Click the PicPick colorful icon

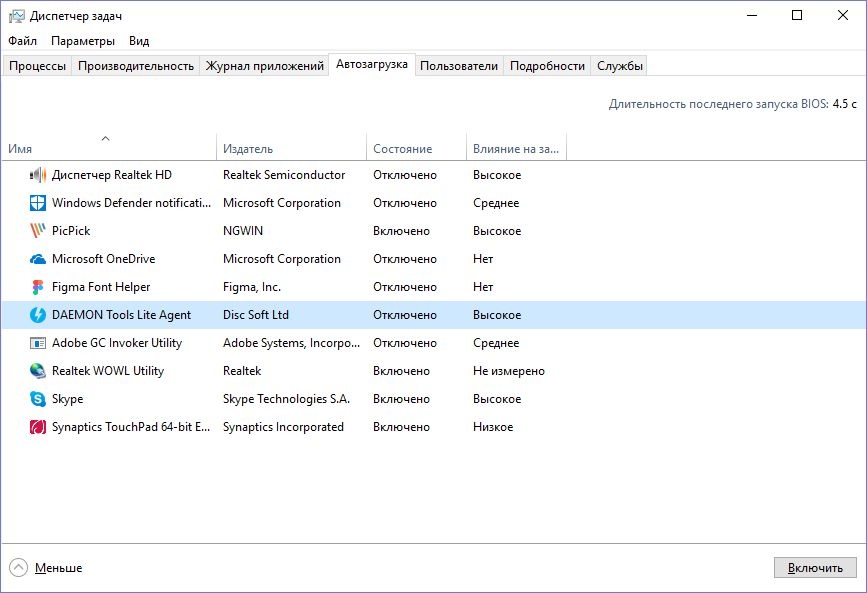click(x=38, y=231)
